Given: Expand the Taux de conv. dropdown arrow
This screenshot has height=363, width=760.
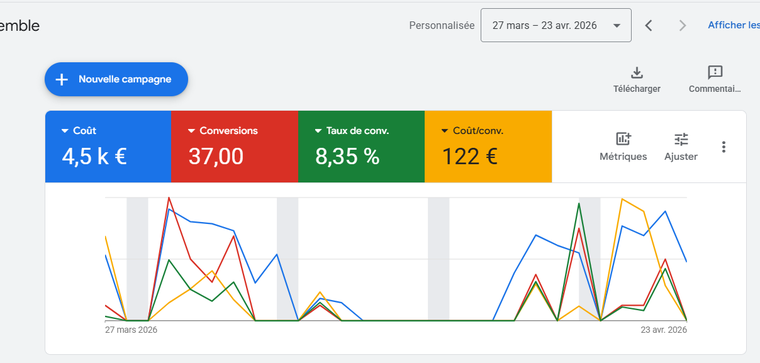Looking at the screenshot, I should click(x=318, y=131).
